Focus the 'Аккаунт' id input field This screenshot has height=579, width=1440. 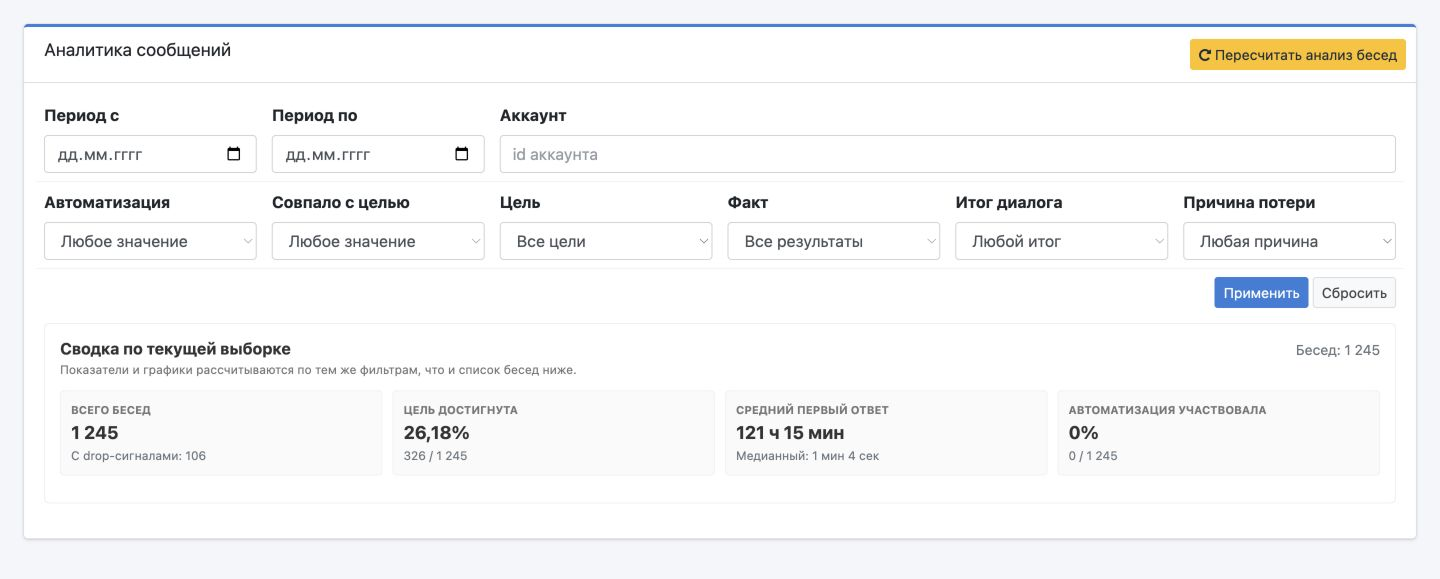[948, 154]
